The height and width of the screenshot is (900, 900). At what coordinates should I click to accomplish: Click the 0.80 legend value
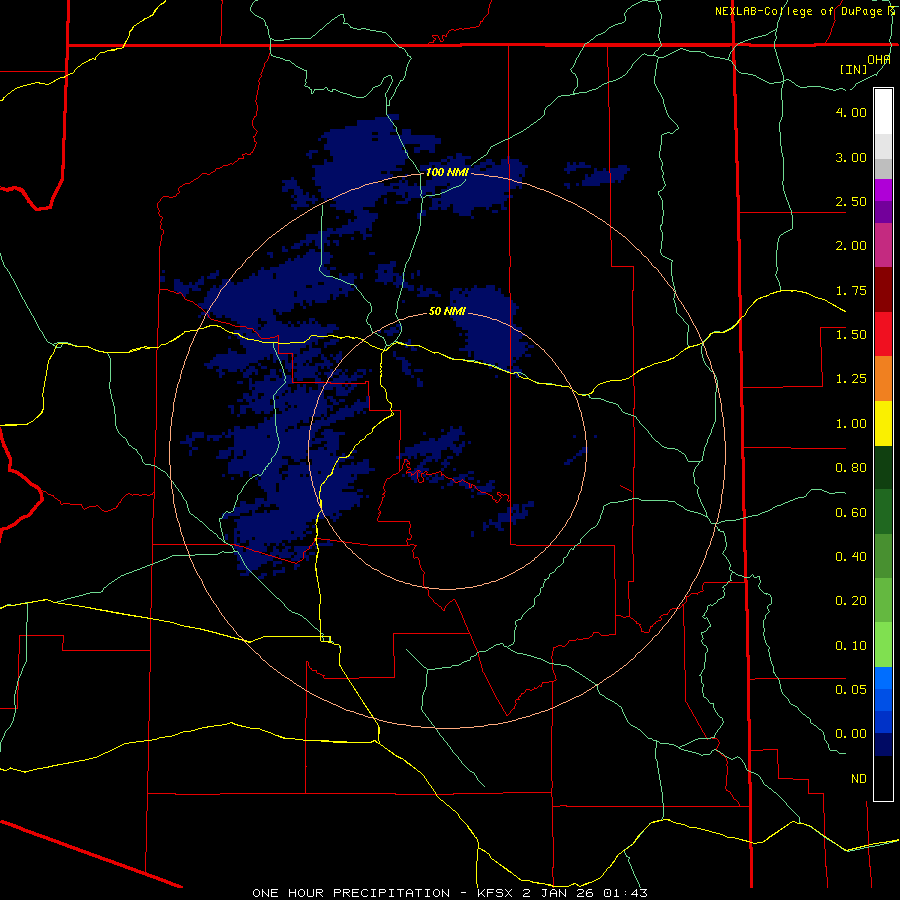851,468
